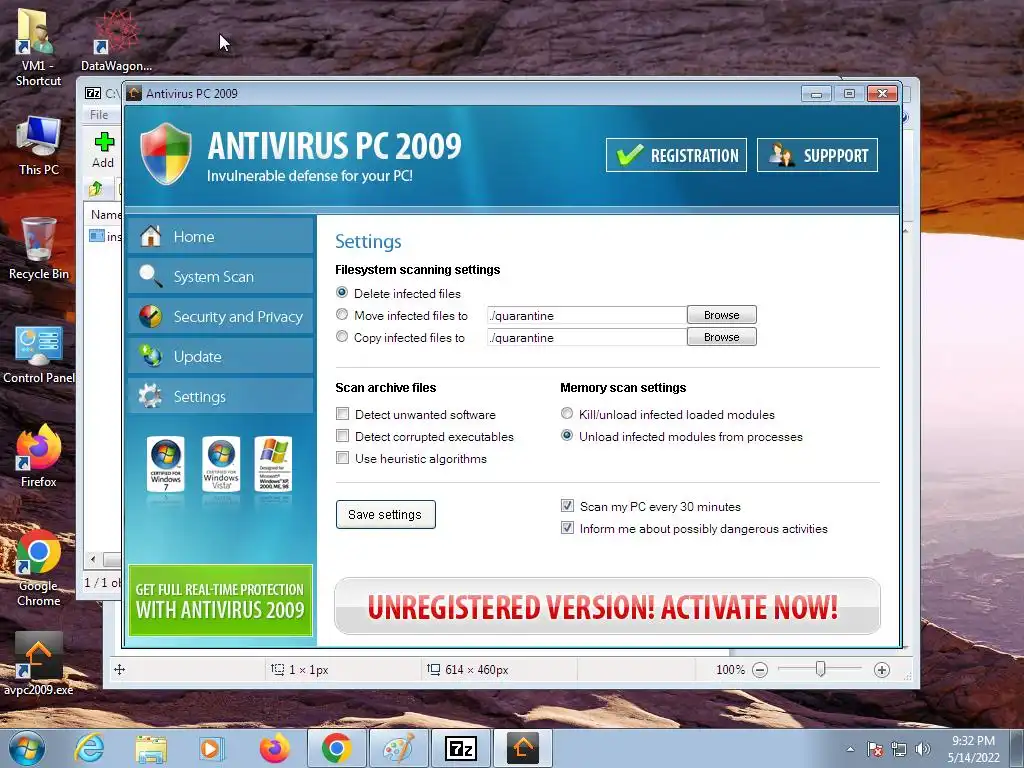Click the Security and Privacy shield icon
The image size is (1024, 768).
150,316
